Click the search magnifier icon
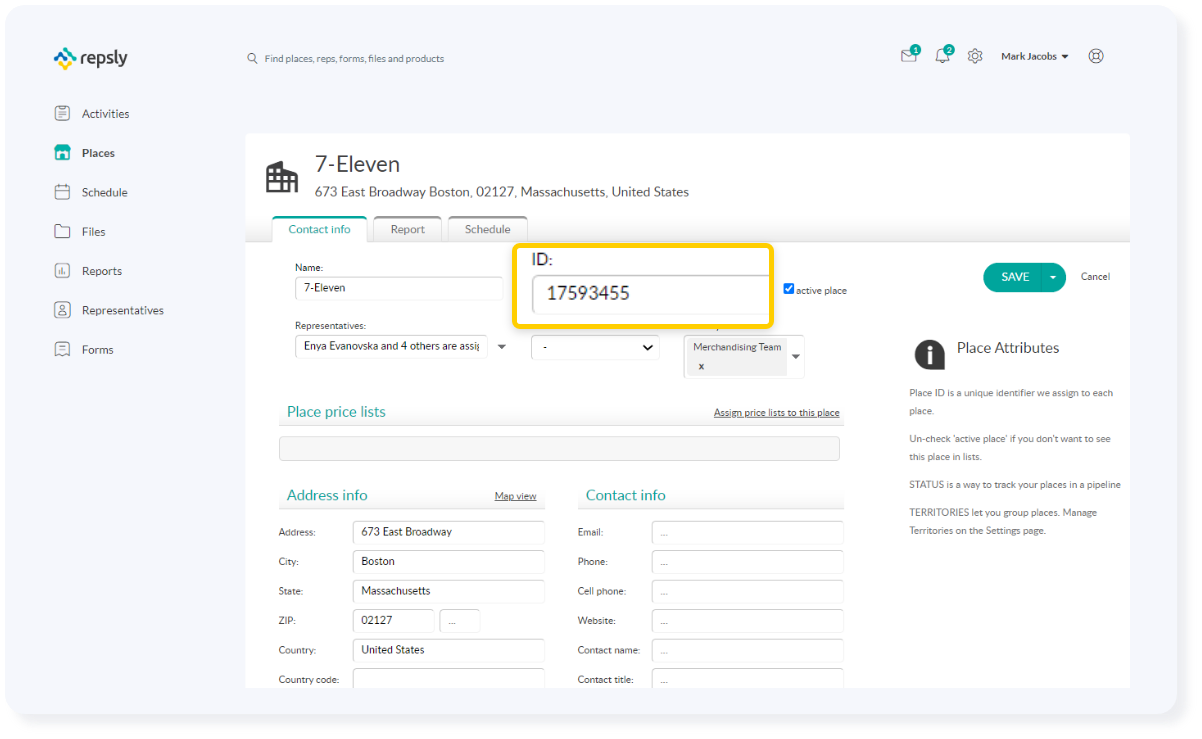Viewport: 1202px width, 739px height. coord(252,58)
